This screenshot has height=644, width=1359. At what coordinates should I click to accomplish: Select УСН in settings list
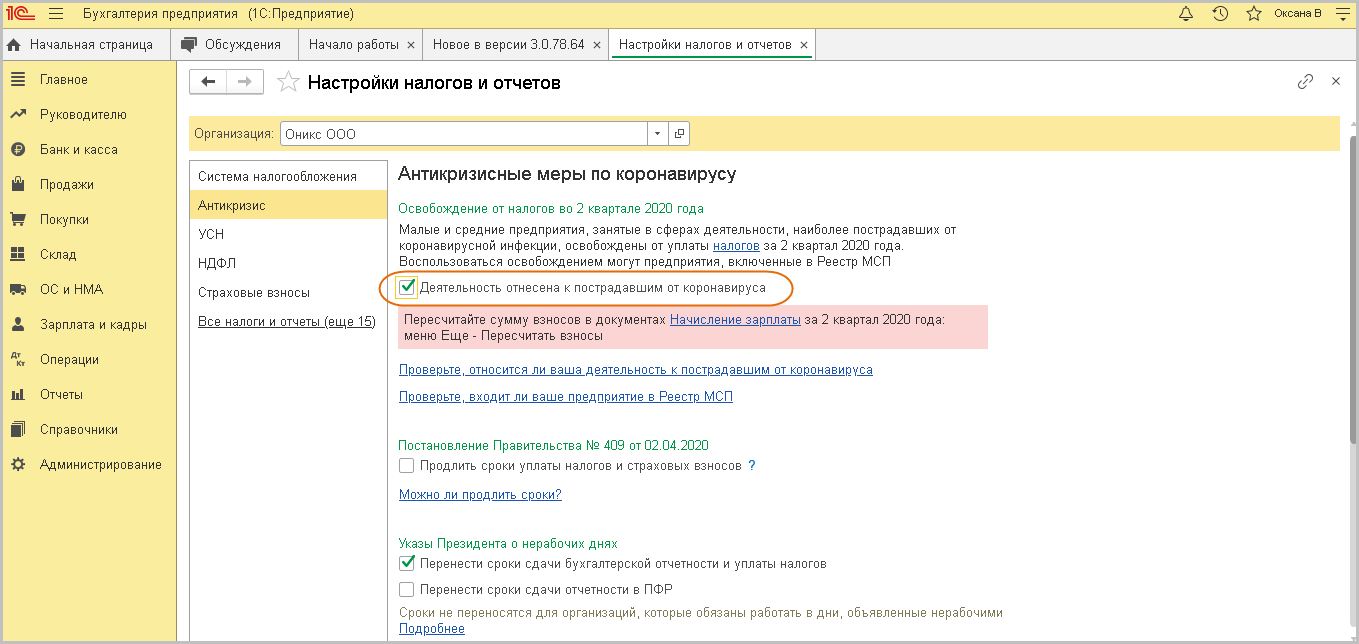288,234
